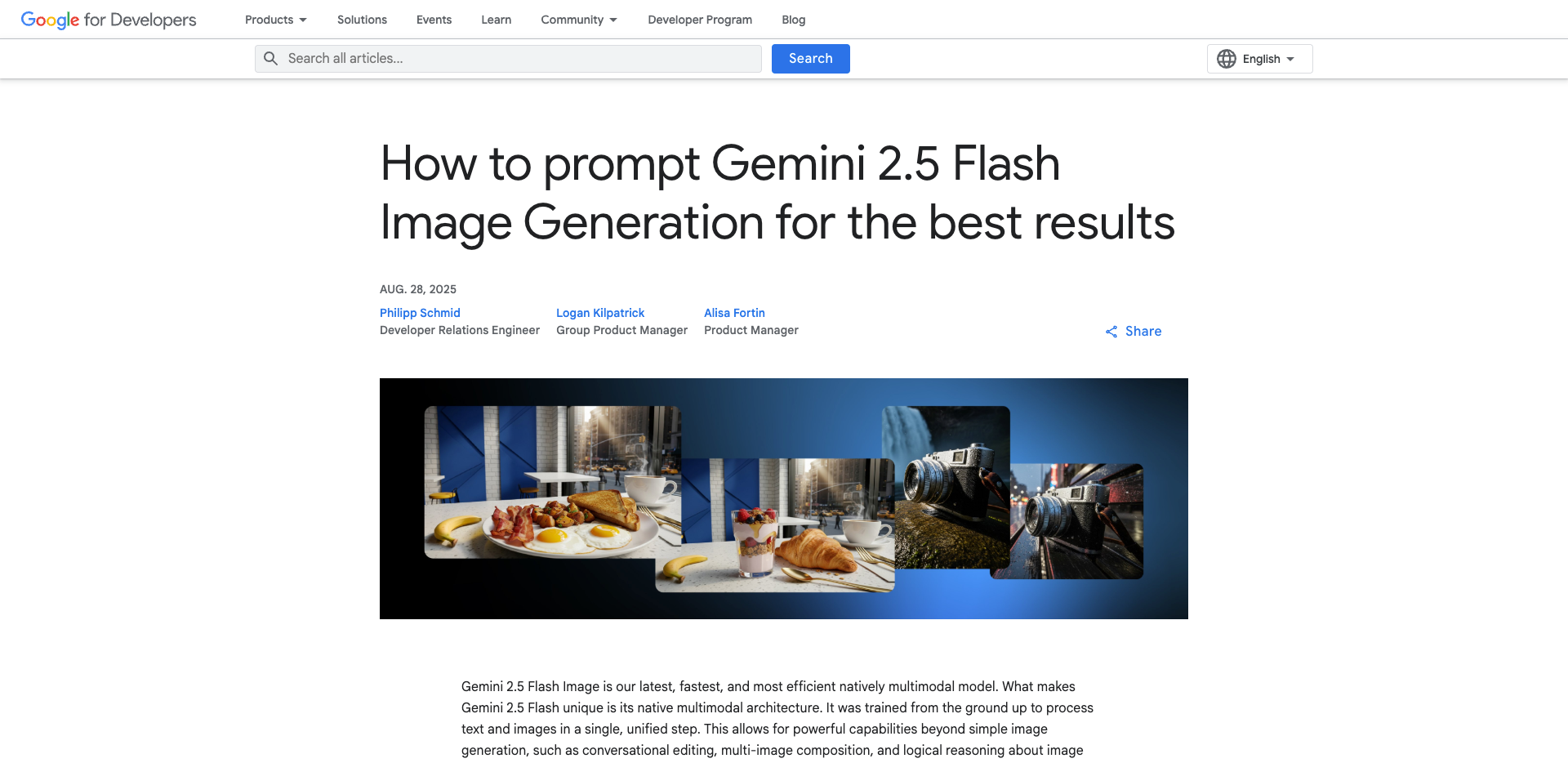Click the Share link text

[x=1143, y=331]
